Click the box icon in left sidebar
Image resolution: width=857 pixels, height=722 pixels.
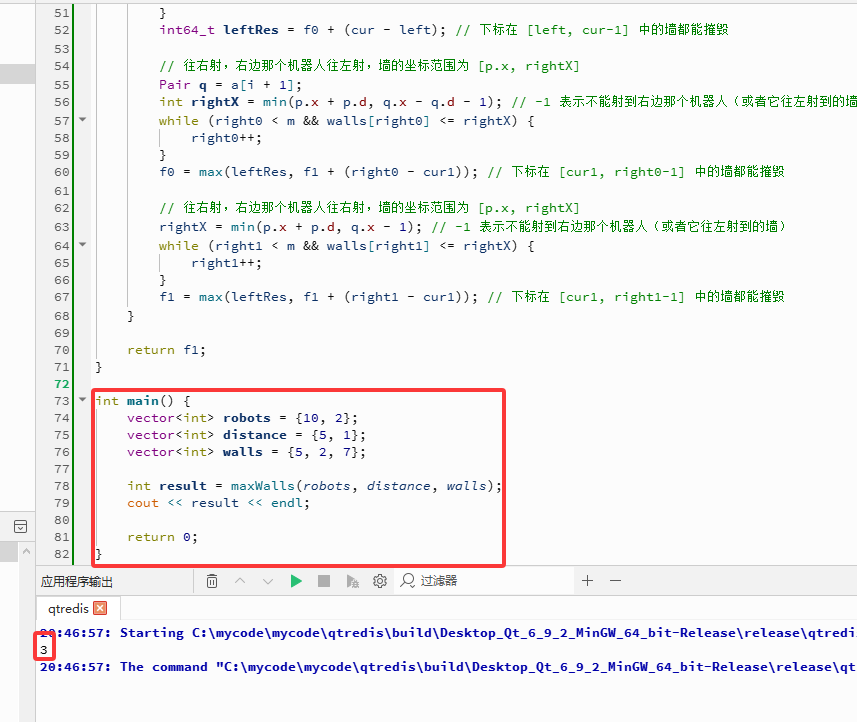20,527
